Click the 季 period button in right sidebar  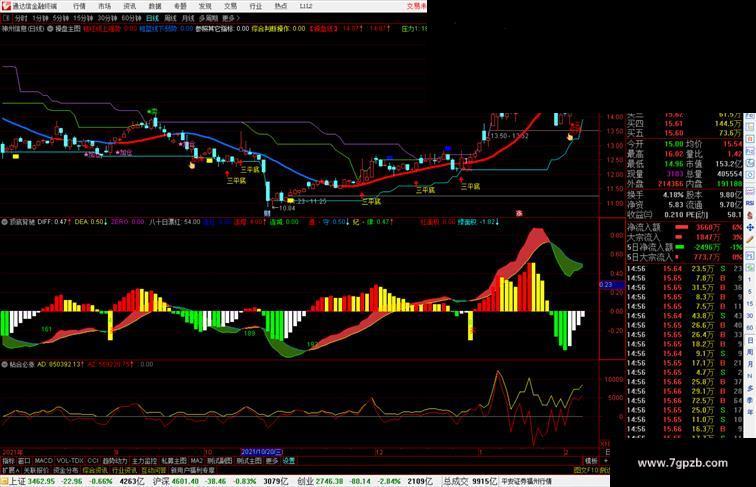750,400
